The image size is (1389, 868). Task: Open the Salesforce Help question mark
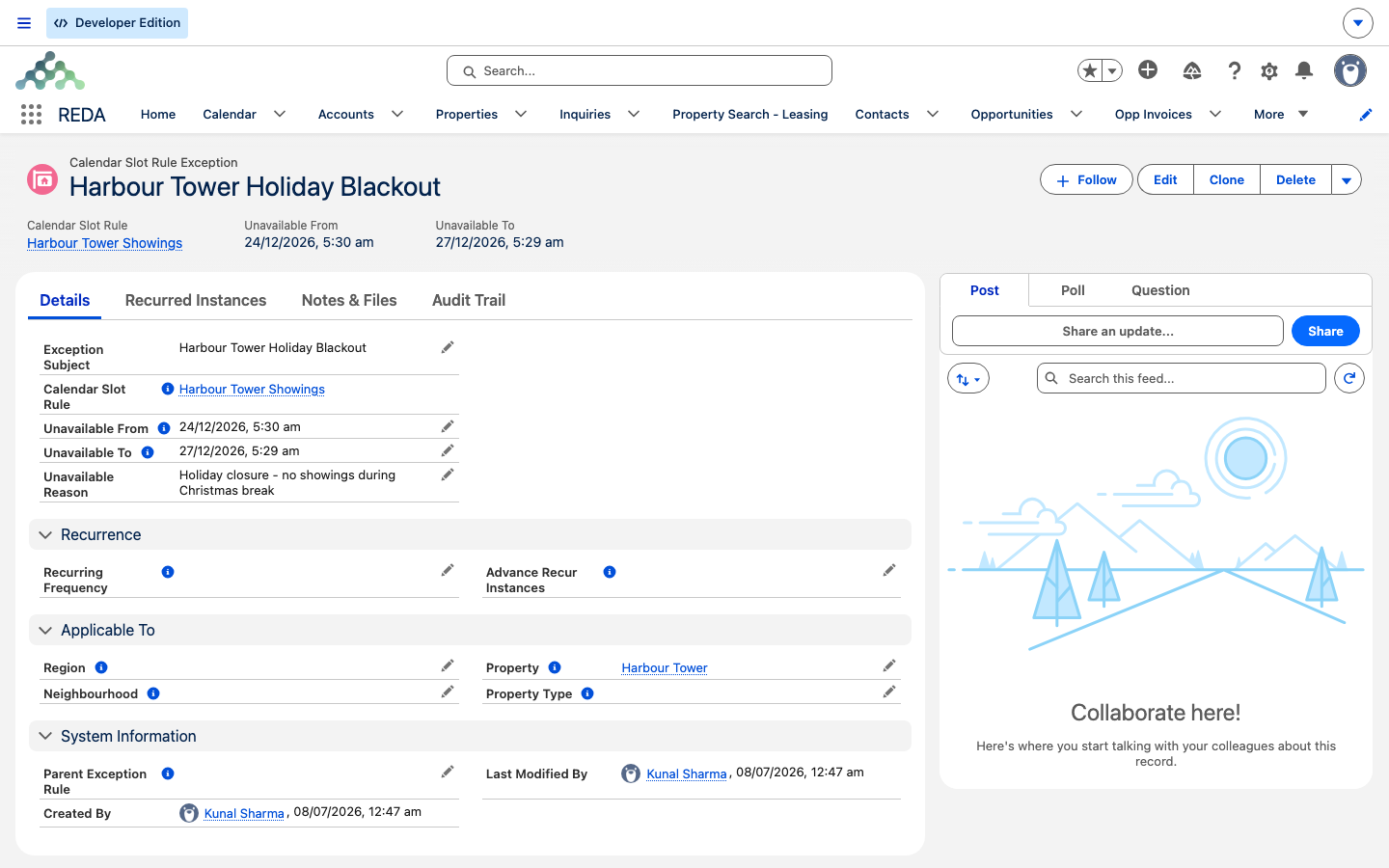pos(1234,70)
